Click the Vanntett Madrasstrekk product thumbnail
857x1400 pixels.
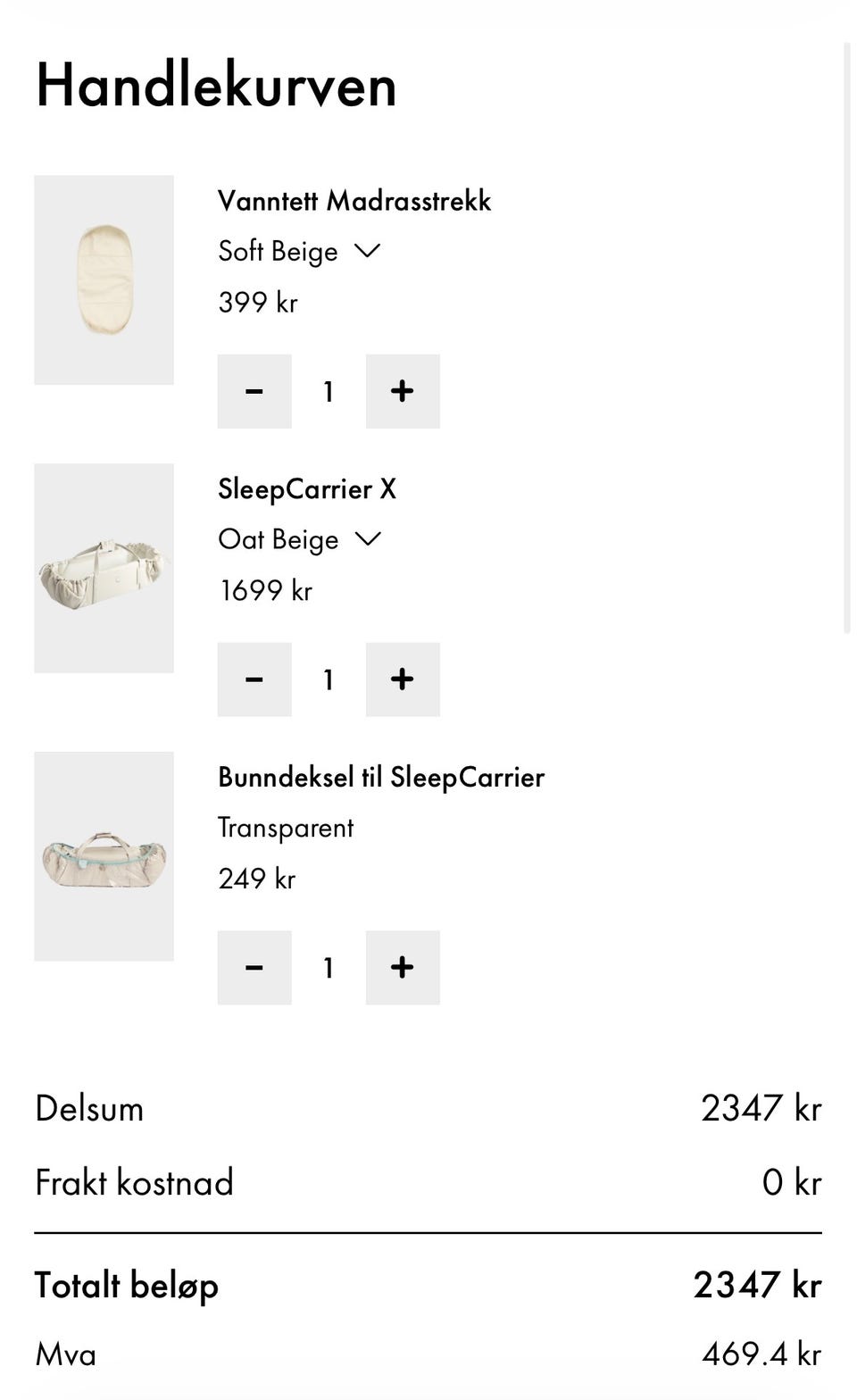pos(104,279)
